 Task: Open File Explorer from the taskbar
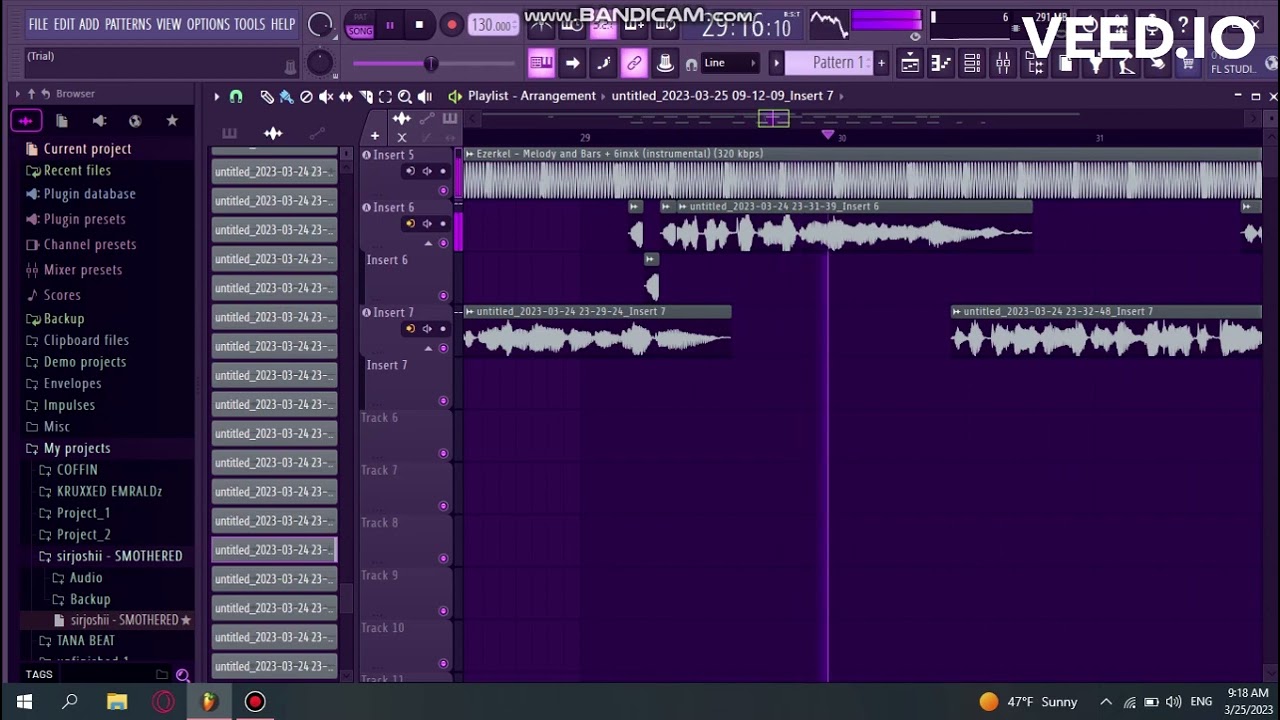(x=117, y=702)
